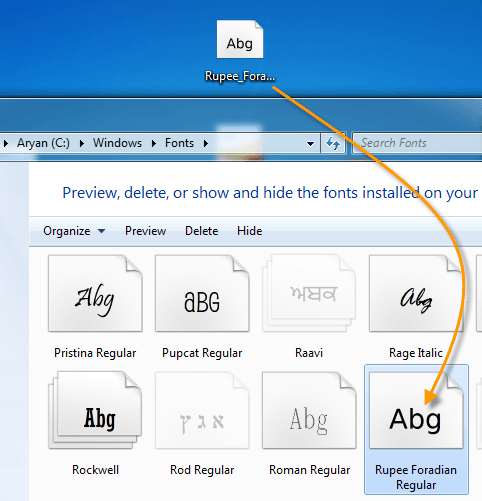482x501 pixels.
Task: Select the Roman Regular font icon
Action: (309, 410)
